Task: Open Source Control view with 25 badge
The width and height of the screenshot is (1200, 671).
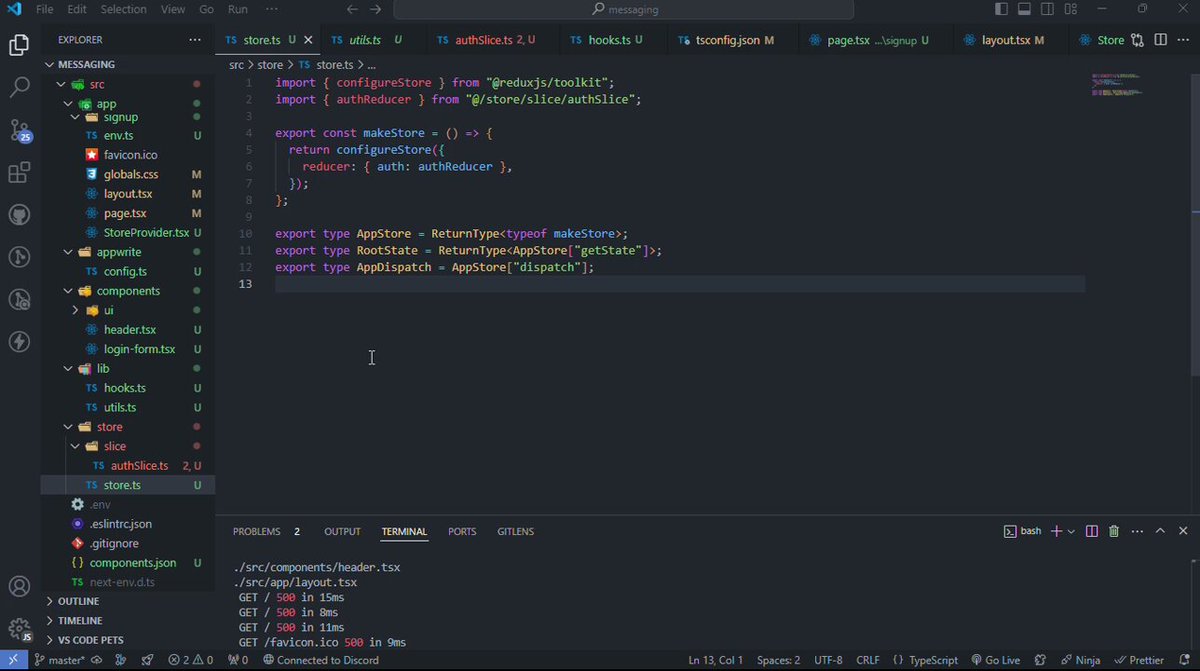Action: pos(19,131)
